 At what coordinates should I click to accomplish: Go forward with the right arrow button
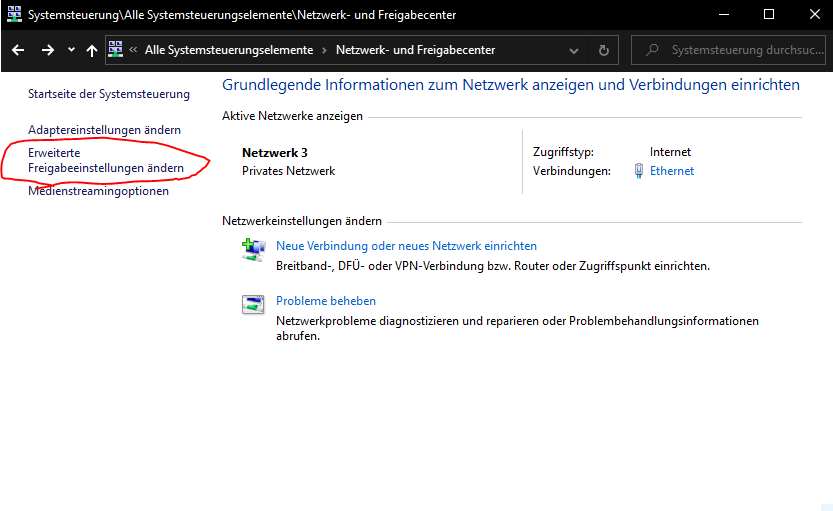tap(48, 50)
